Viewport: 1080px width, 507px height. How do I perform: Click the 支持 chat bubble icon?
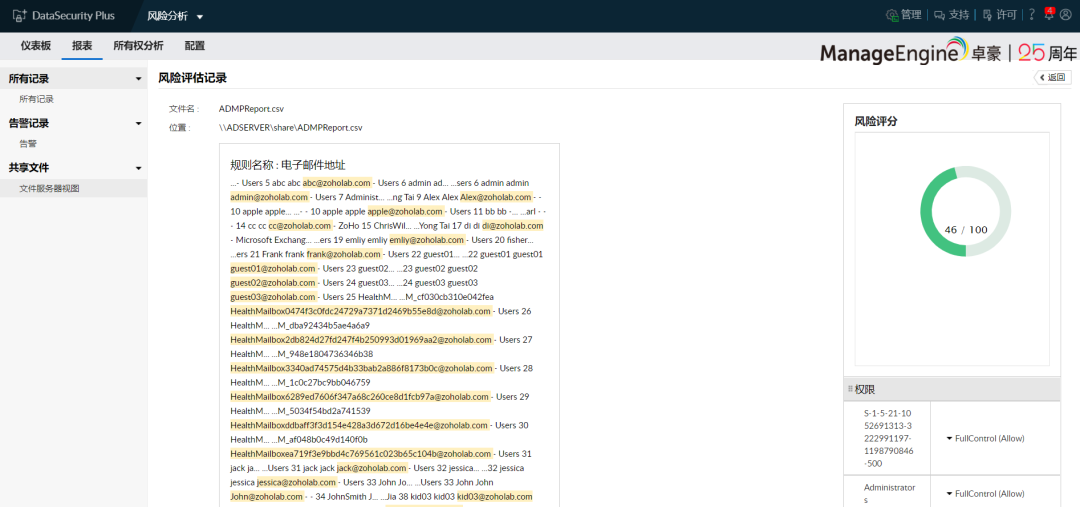click(939, 15)
